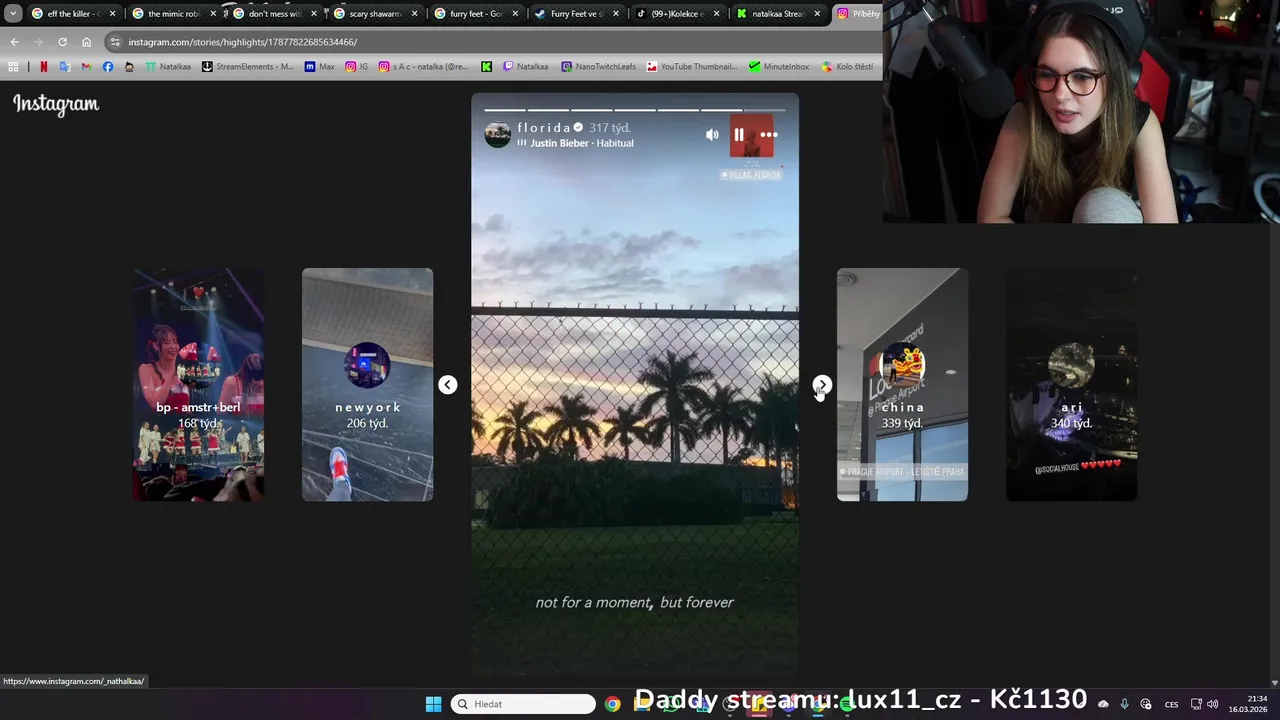Open the story three-dot options menu
Viewport: 1280px width, 720px height.
[768, 134]
